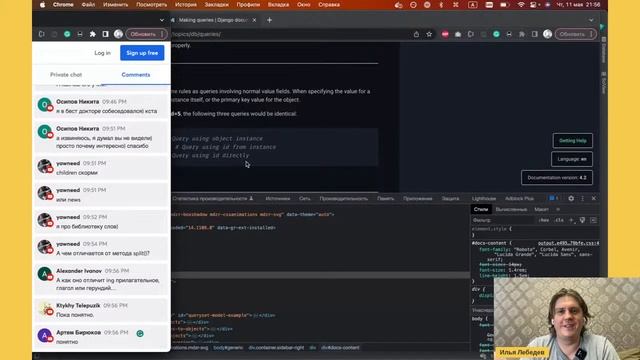Open the Файл menu
This screenshot has height=360, width=640.
(x=88, y=5)
